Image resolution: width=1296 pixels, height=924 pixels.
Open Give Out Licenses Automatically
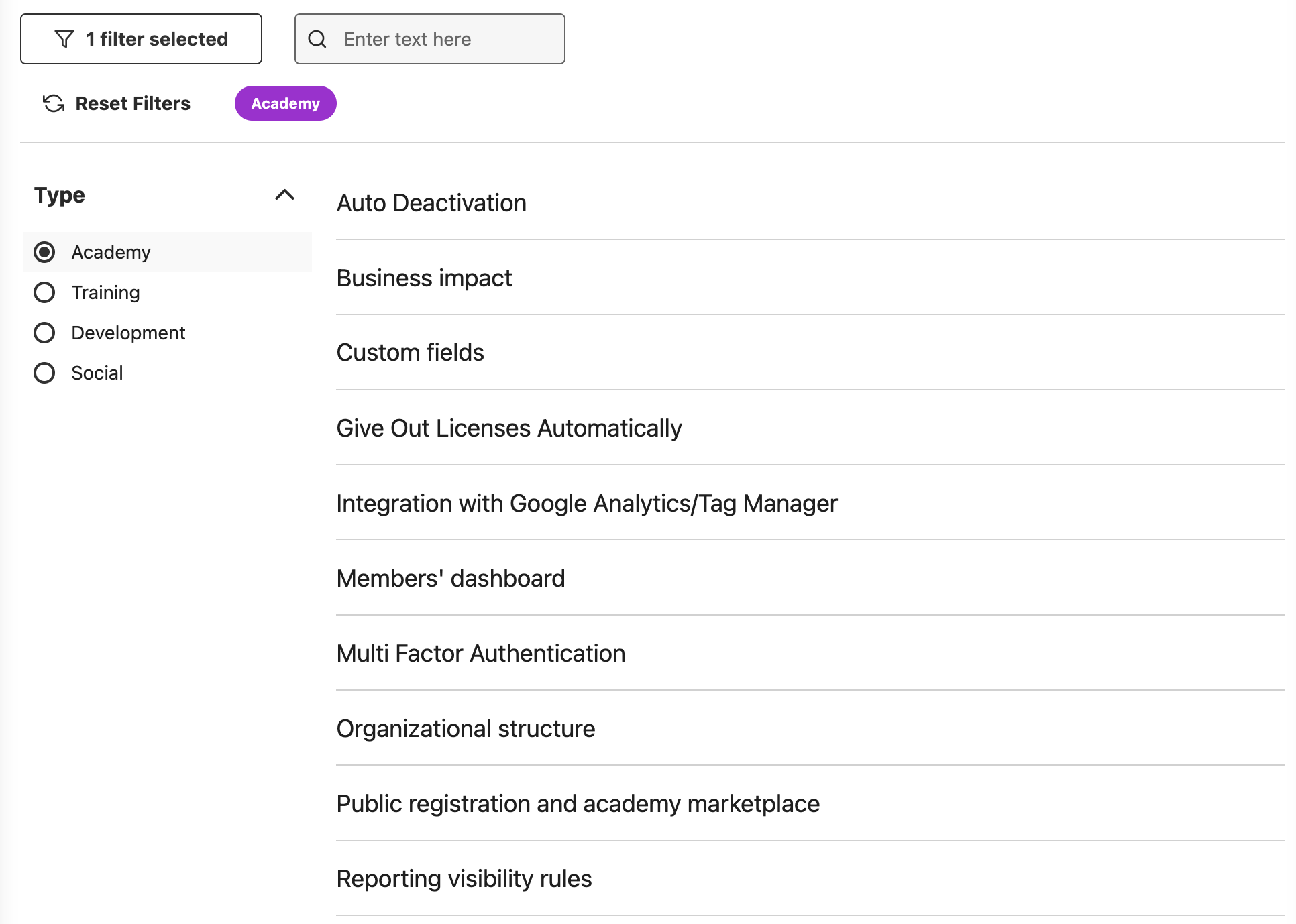[x=508, y=428]
